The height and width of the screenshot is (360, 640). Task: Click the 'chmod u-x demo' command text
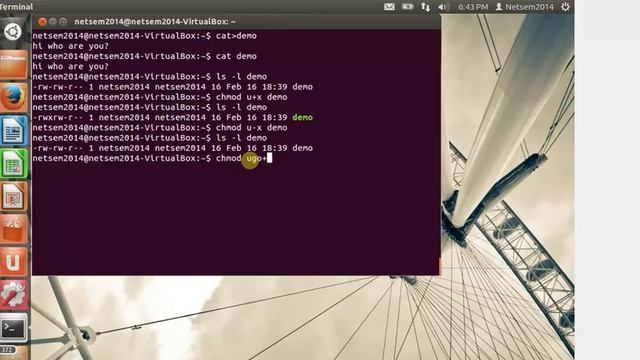click(251, 128)
